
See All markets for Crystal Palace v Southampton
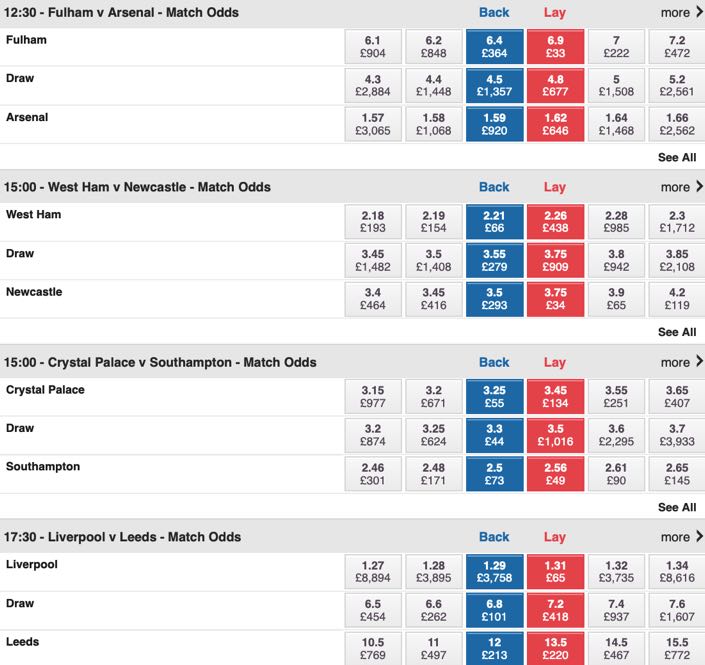677,507
